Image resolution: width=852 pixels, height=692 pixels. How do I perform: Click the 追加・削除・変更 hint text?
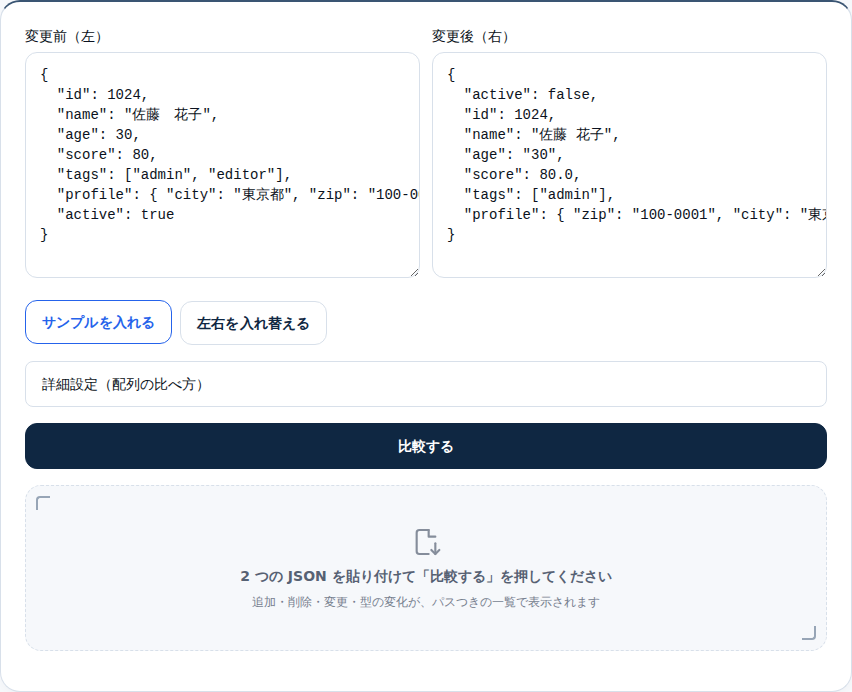[426, 602]
